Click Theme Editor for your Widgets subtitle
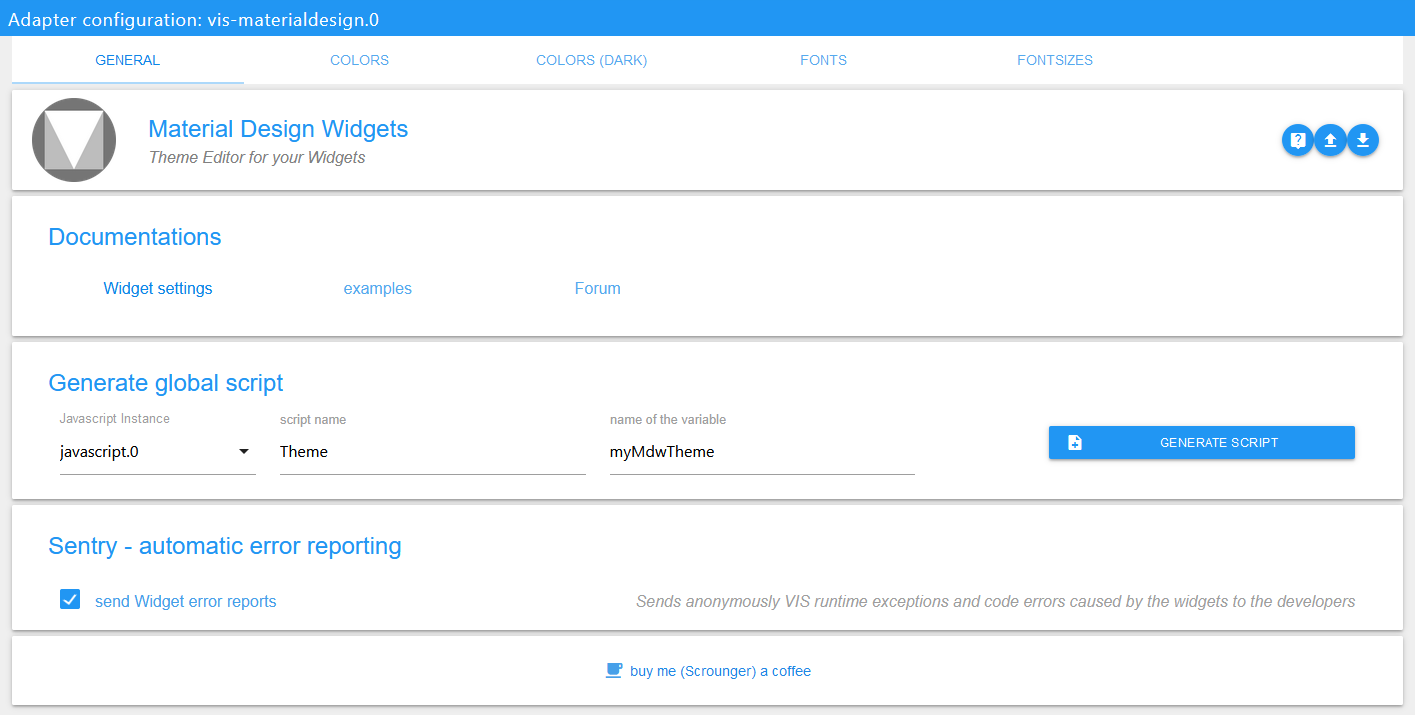 click(x=257, y=157)
